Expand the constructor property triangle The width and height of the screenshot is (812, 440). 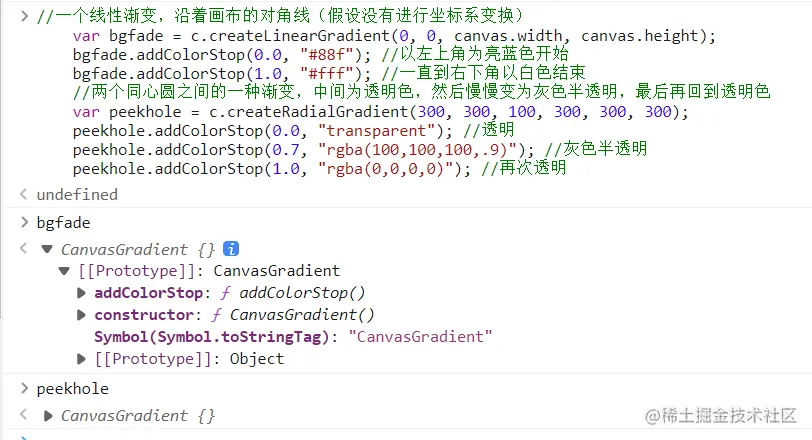pos(81,315)
